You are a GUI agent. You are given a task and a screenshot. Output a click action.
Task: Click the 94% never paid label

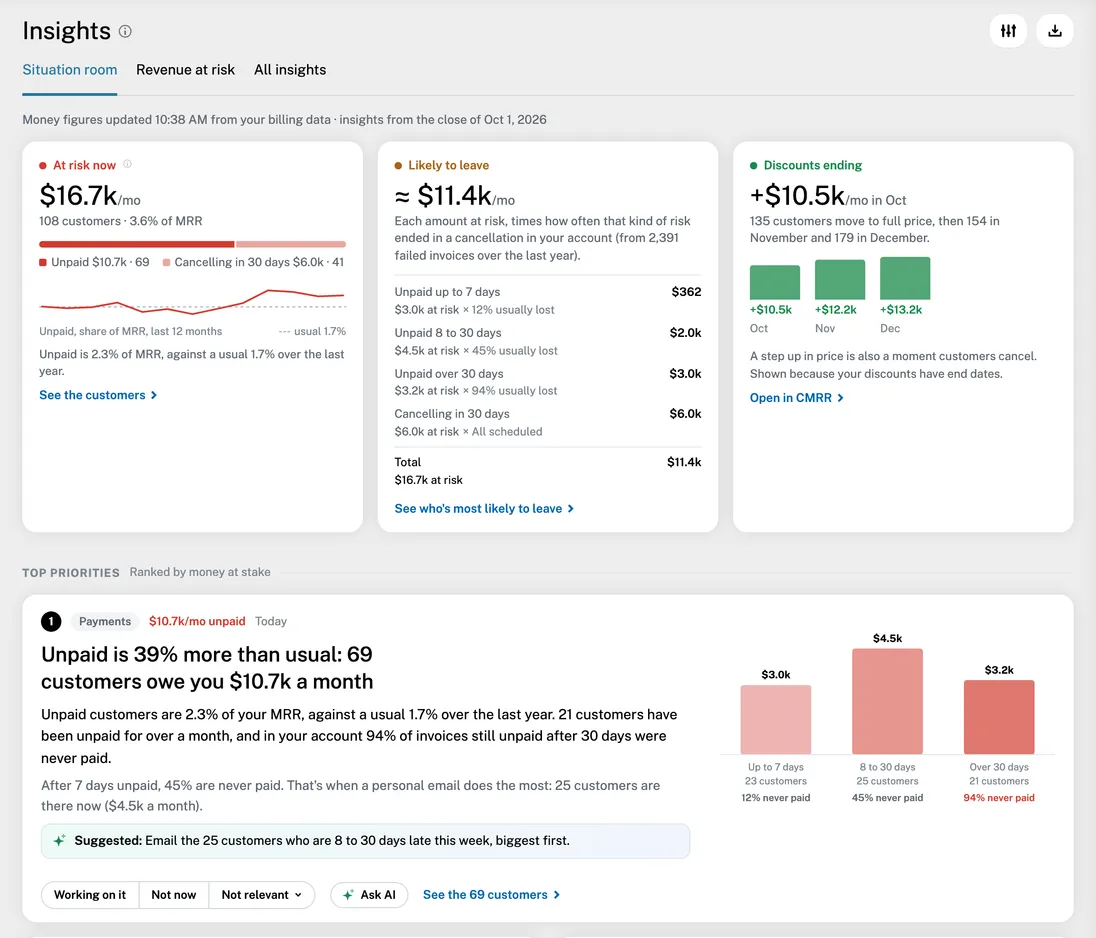[x=999, y=798]
